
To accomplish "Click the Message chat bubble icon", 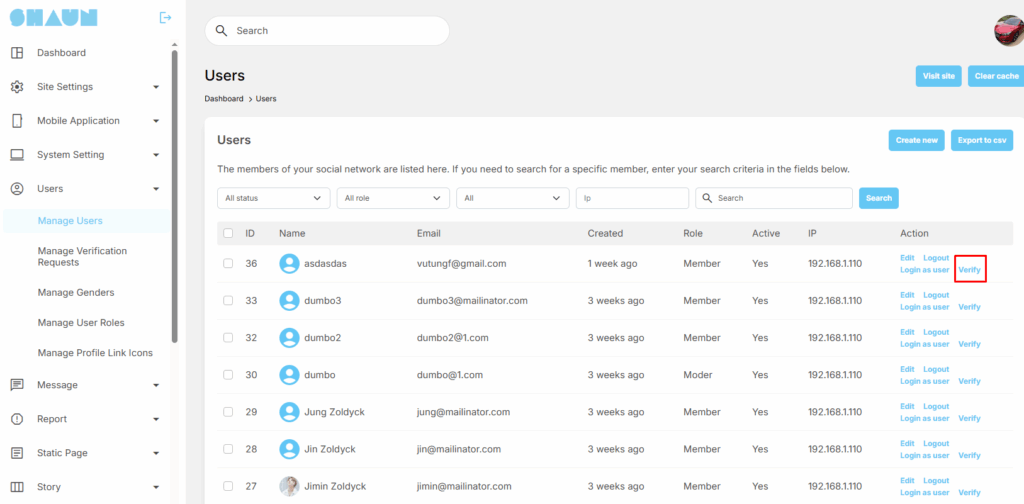I will pyautogui.click(x=17, y=385).
